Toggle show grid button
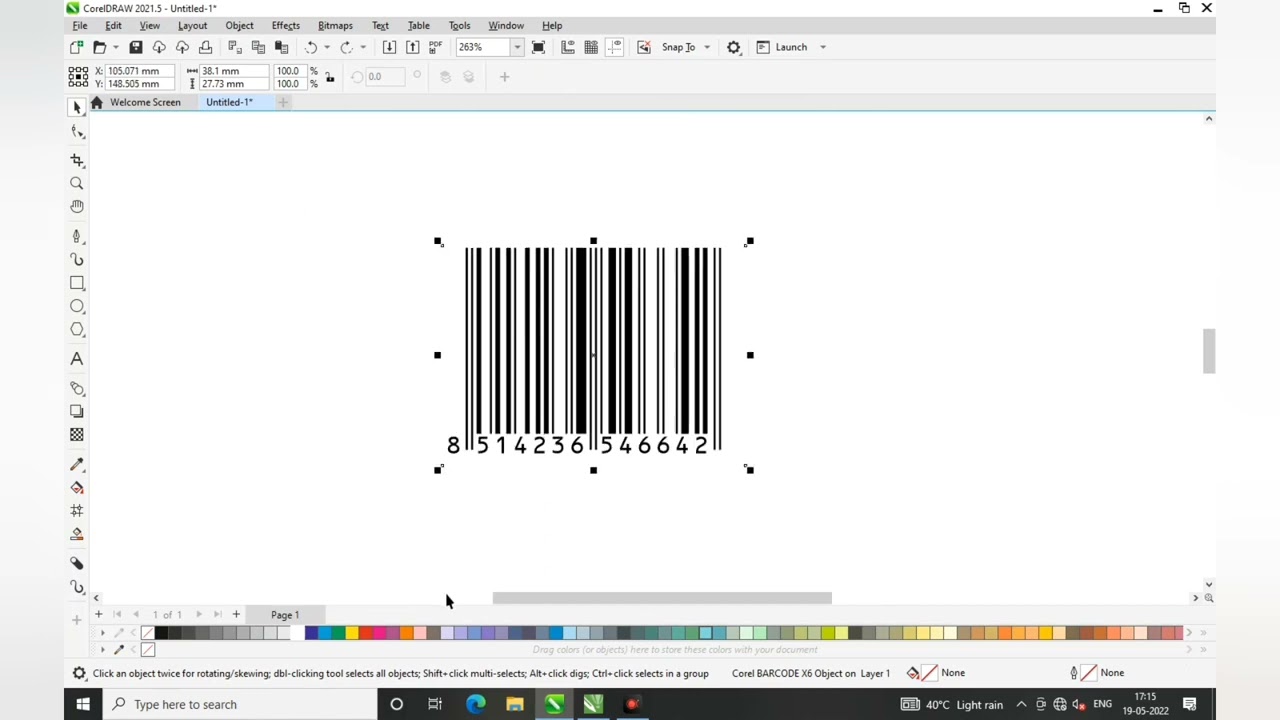The height and width of the screenshot is (720, 1280). pos(591,47)
